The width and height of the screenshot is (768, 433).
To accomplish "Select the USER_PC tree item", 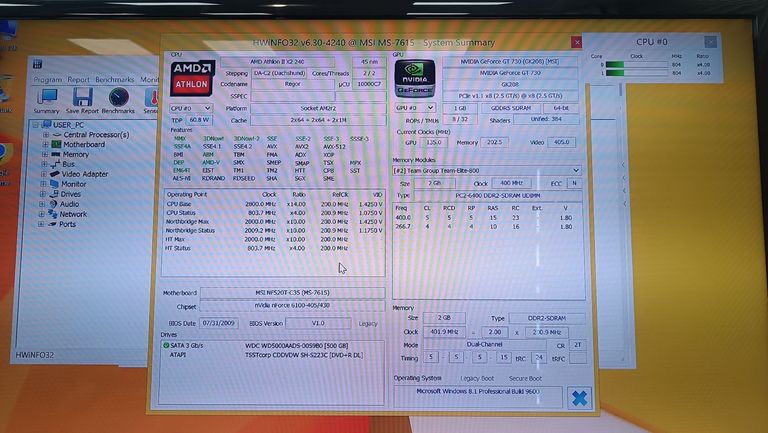I will 68,125.
